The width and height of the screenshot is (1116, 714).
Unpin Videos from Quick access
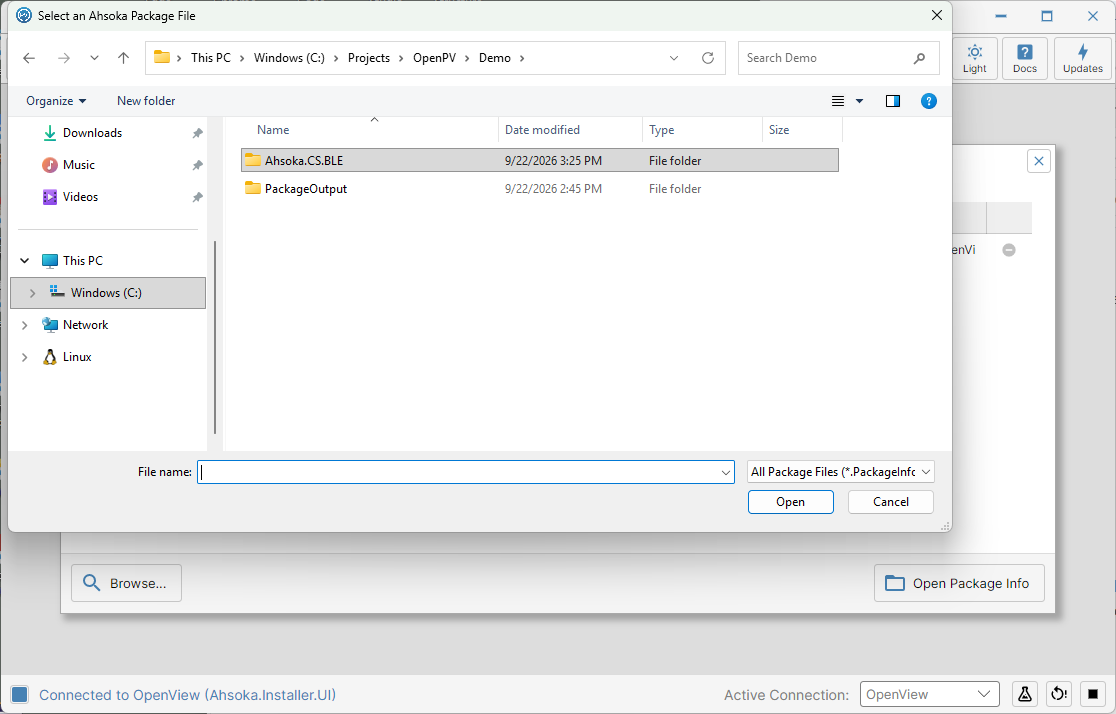pos(198,197)
